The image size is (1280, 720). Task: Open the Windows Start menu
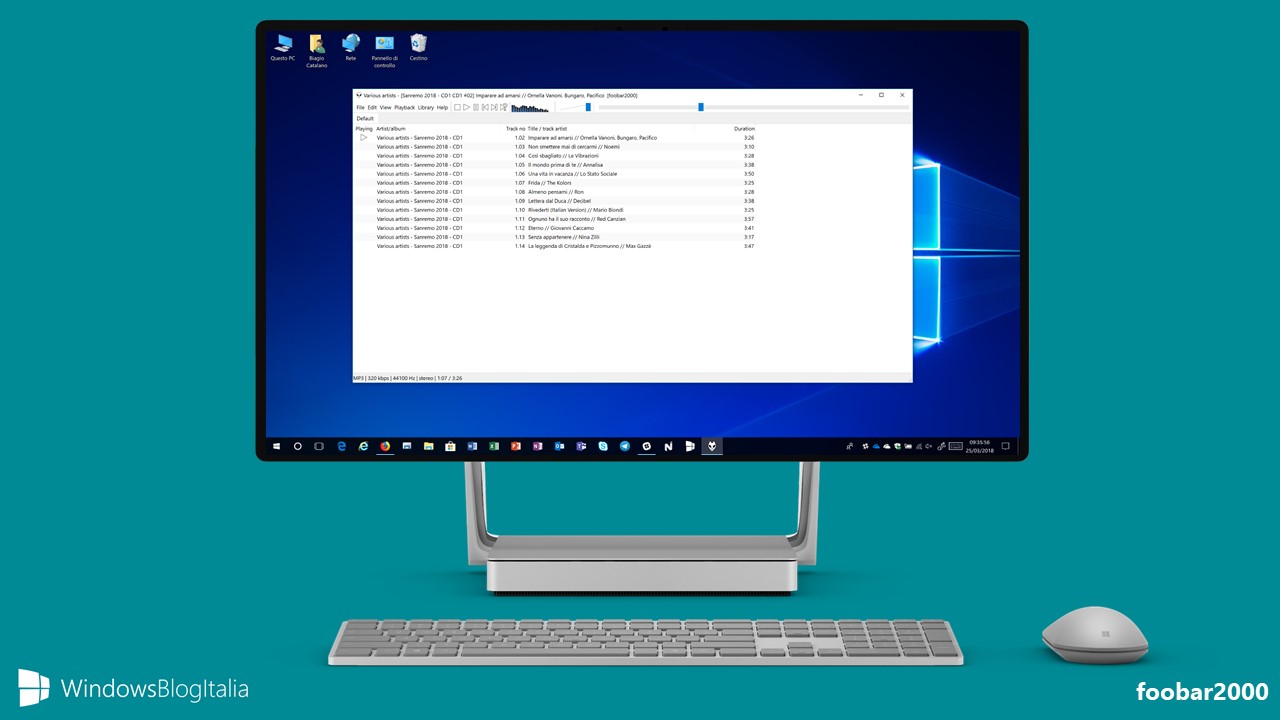(x=277, y=446)
